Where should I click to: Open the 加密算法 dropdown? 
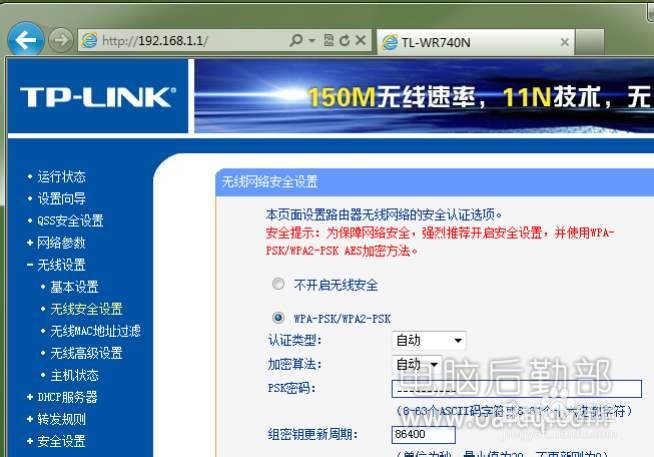pyautogui.click(x=417, y=364)
